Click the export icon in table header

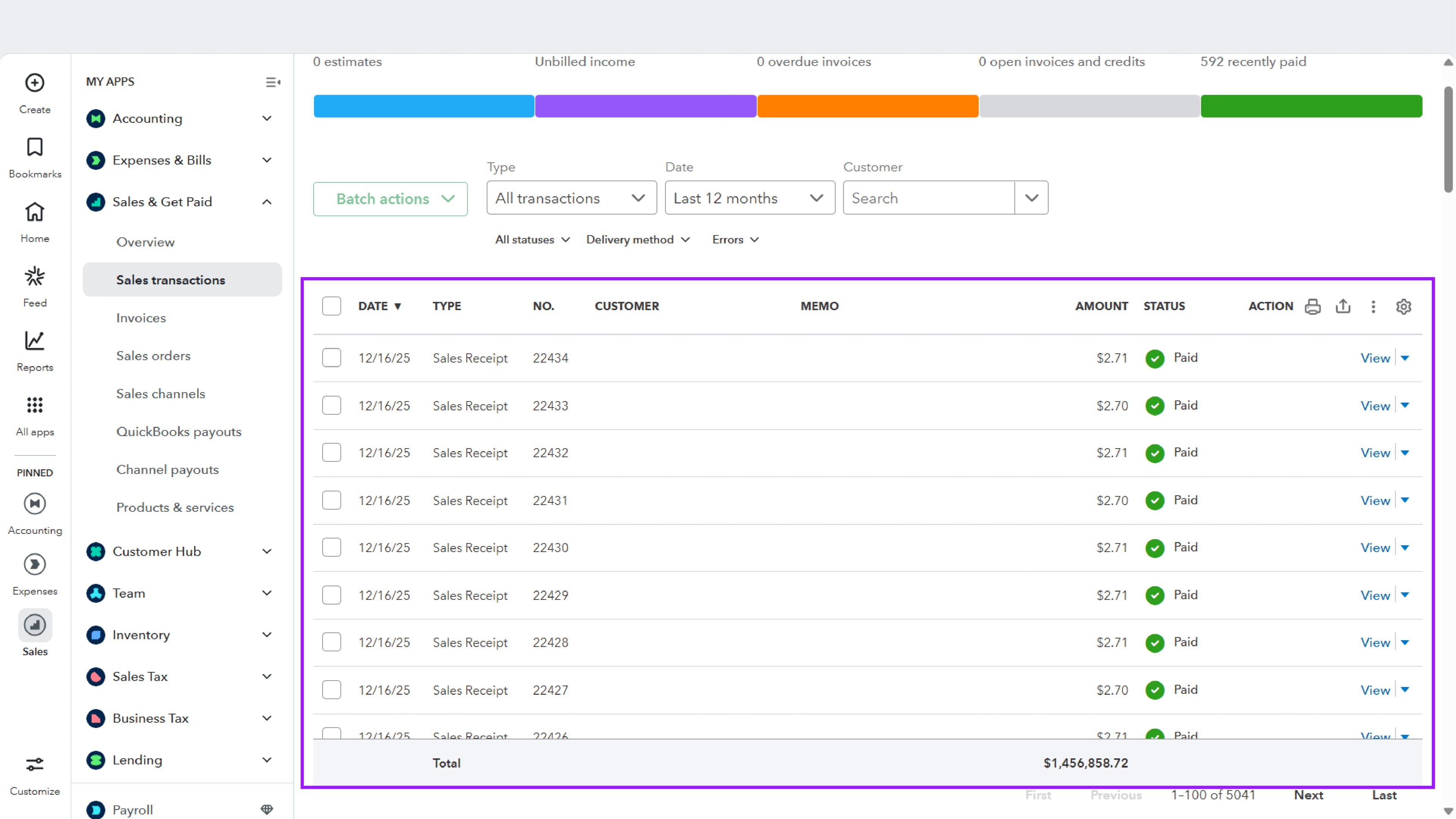(x=1343, y=306)
